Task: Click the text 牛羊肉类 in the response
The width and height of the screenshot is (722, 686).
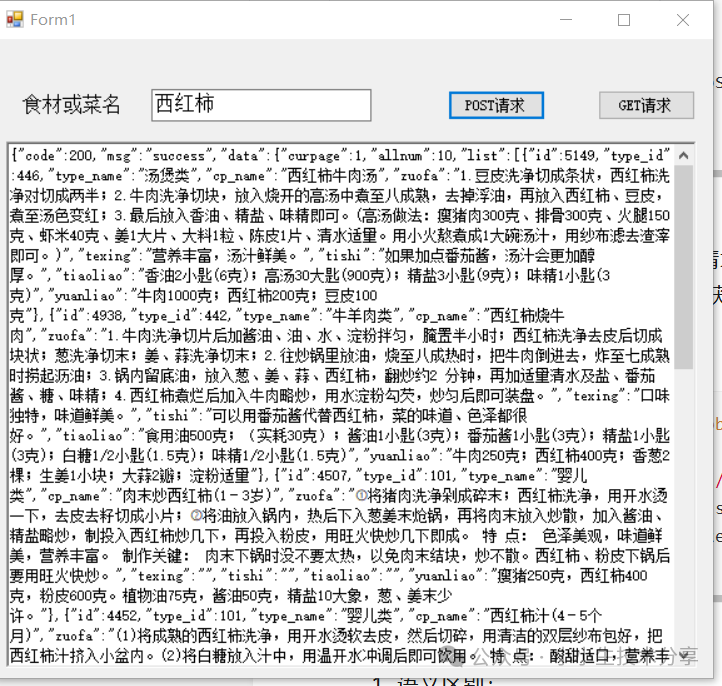Action: click(362, 316)
